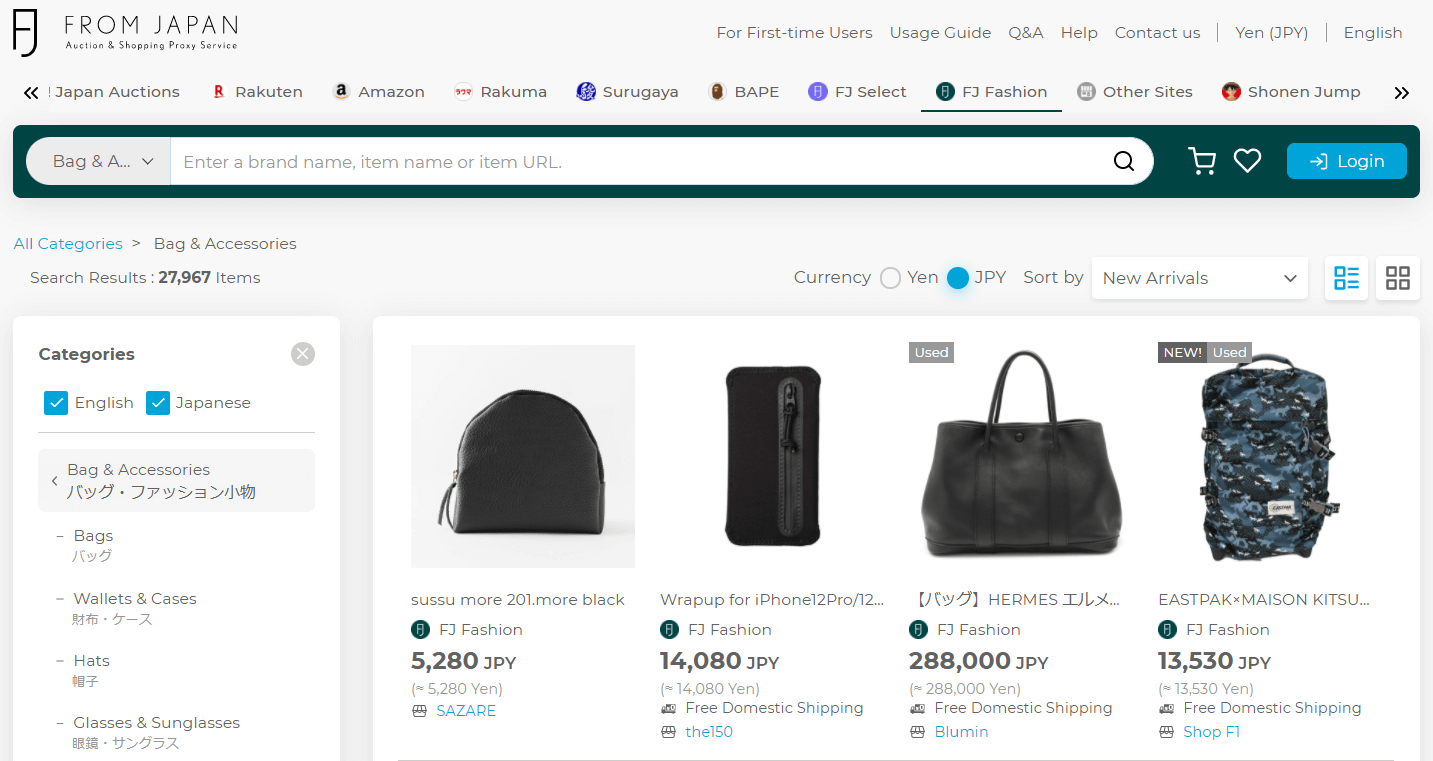The height and width of the screenshot is (761, 1433).
Task: Uncheck the English category checkbox
Action: tap(56, 403)
